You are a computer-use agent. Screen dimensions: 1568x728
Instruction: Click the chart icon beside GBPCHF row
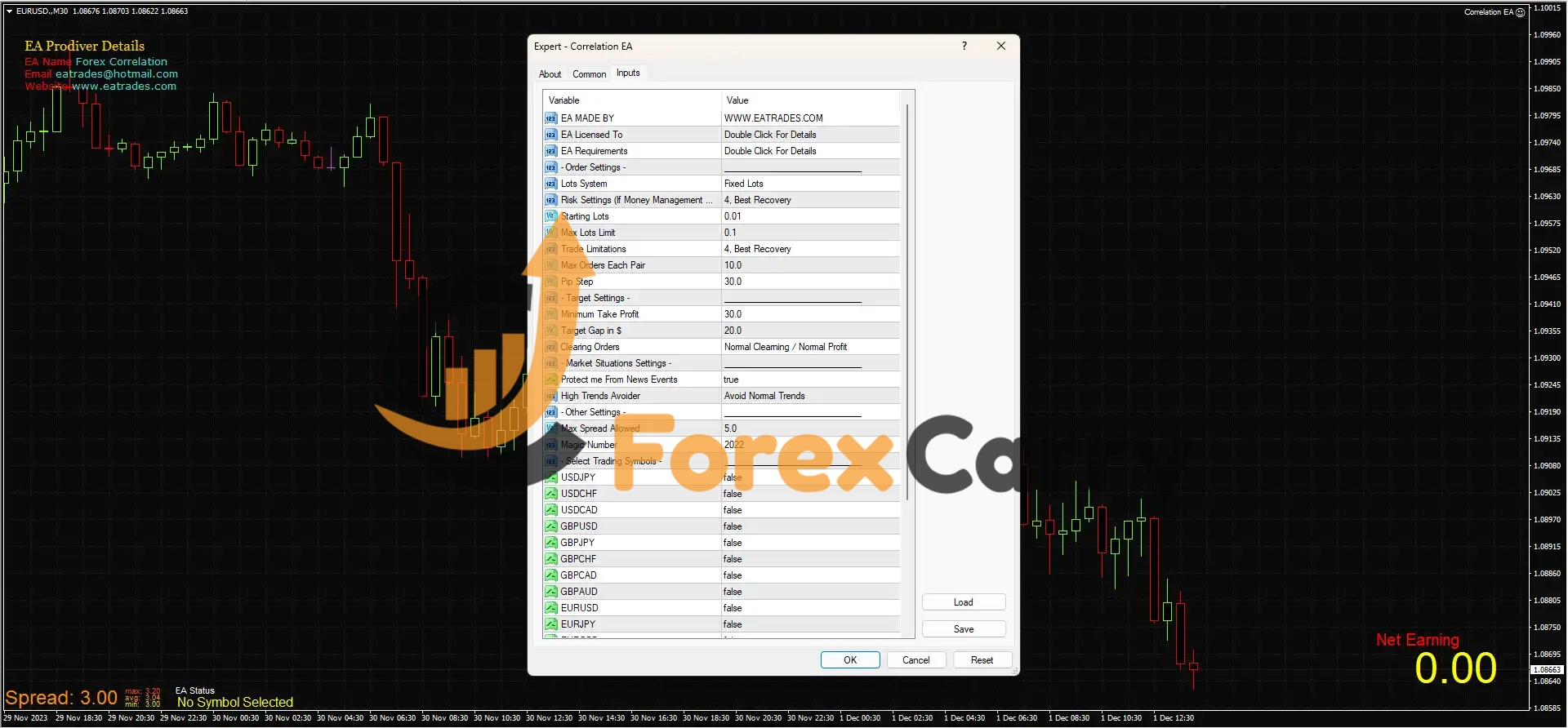pyautogui.click(x=550, y=559)
